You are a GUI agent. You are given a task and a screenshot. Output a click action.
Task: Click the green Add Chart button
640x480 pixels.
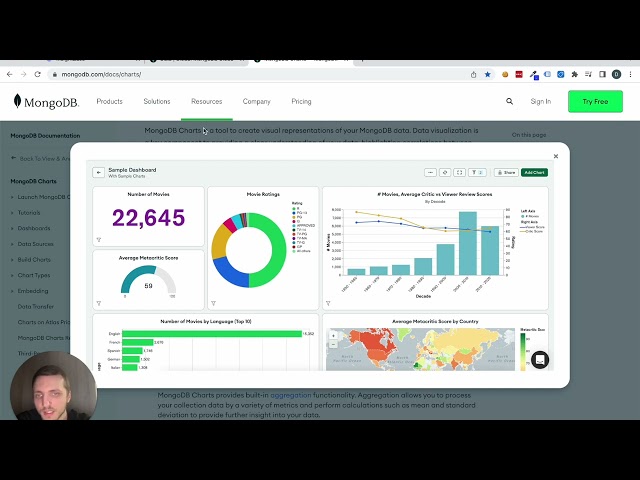pyautogui.click(x=534, y=172)
